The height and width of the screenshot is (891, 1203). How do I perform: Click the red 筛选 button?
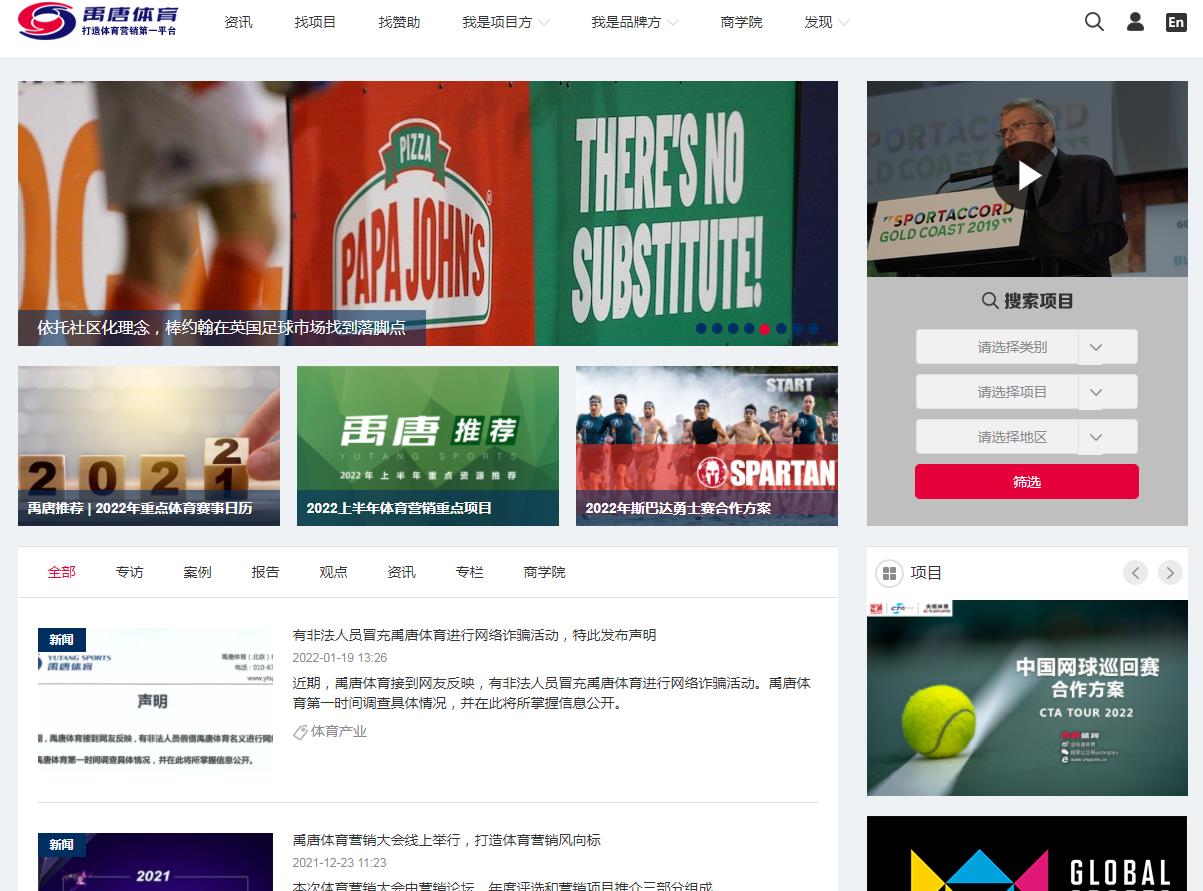[1027, 481]
